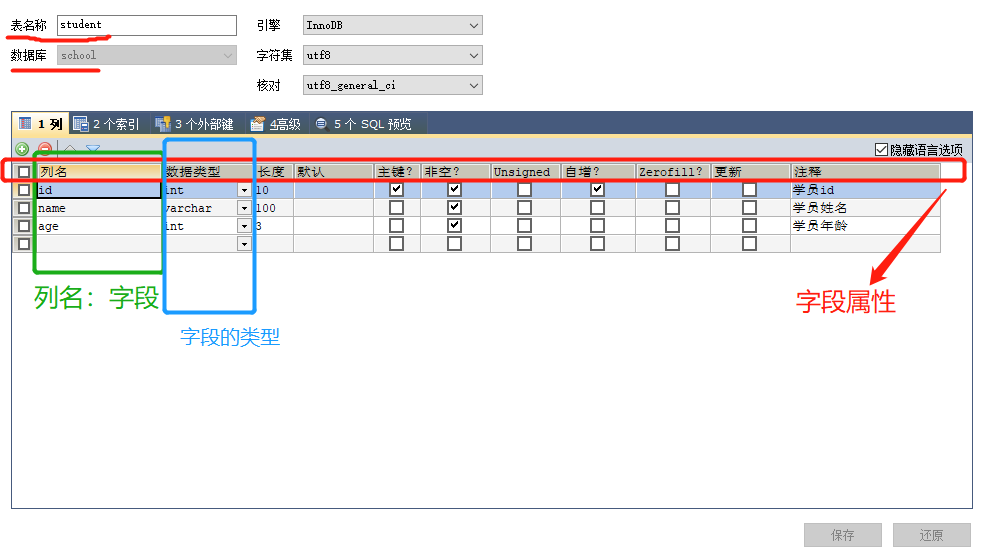This screenshot has height=559, width=984.
Task: Click the indexes tab icon
Action: pos(80,124)
